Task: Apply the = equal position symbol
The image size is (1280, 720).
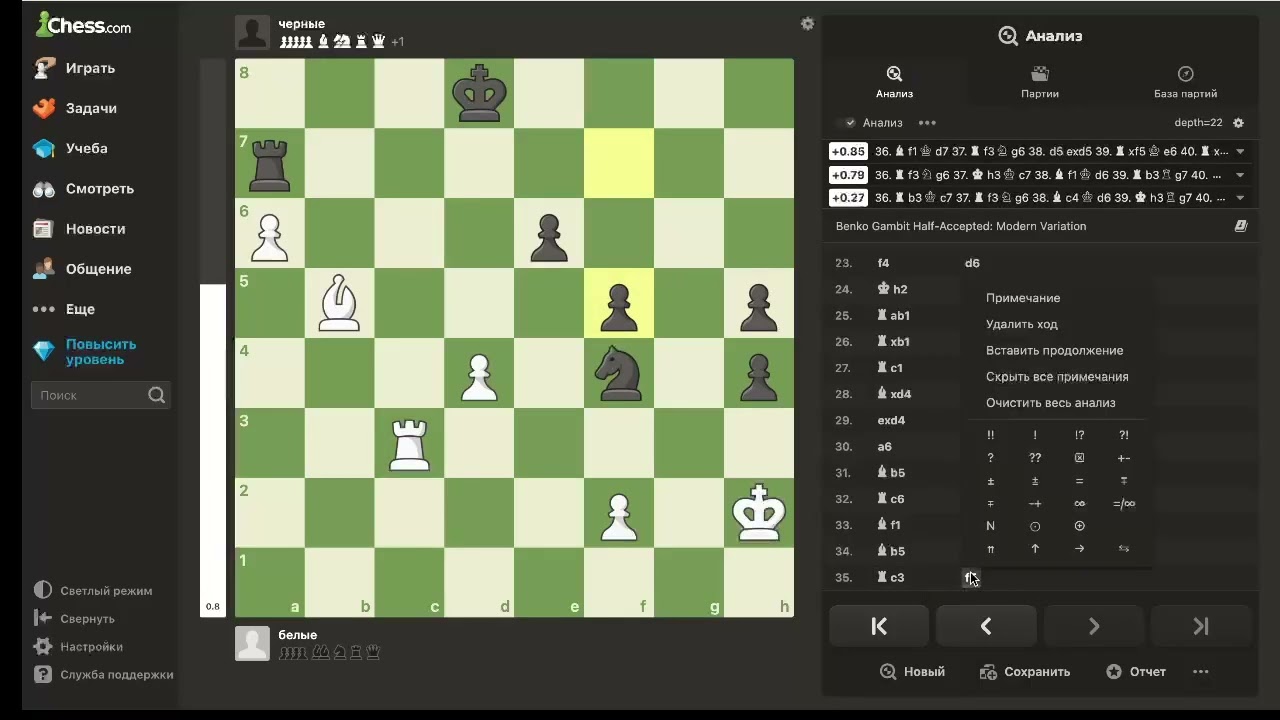Action: (1079, 481)
